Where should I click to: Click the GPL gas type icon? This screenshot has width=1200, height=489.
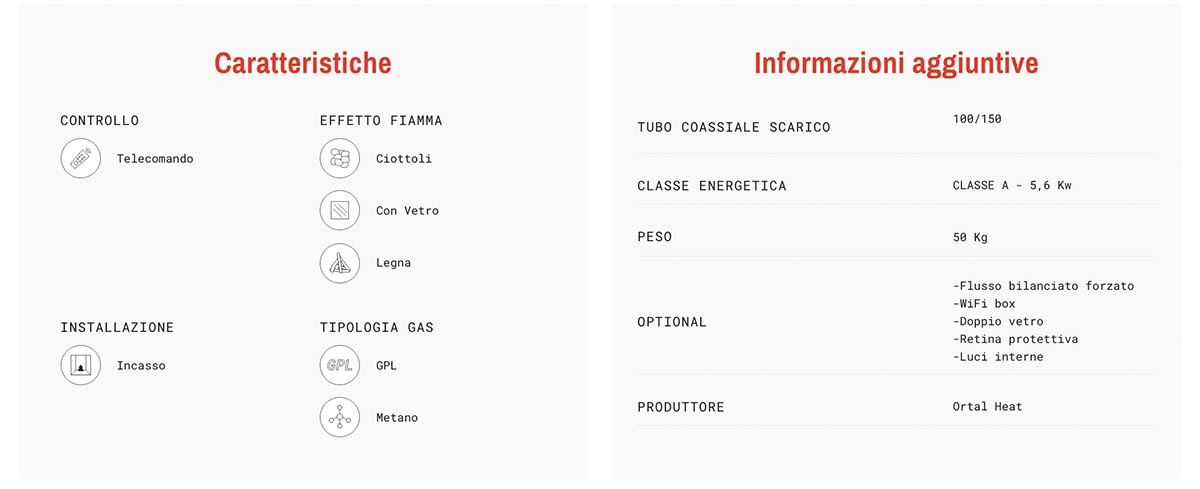[339, 366]
